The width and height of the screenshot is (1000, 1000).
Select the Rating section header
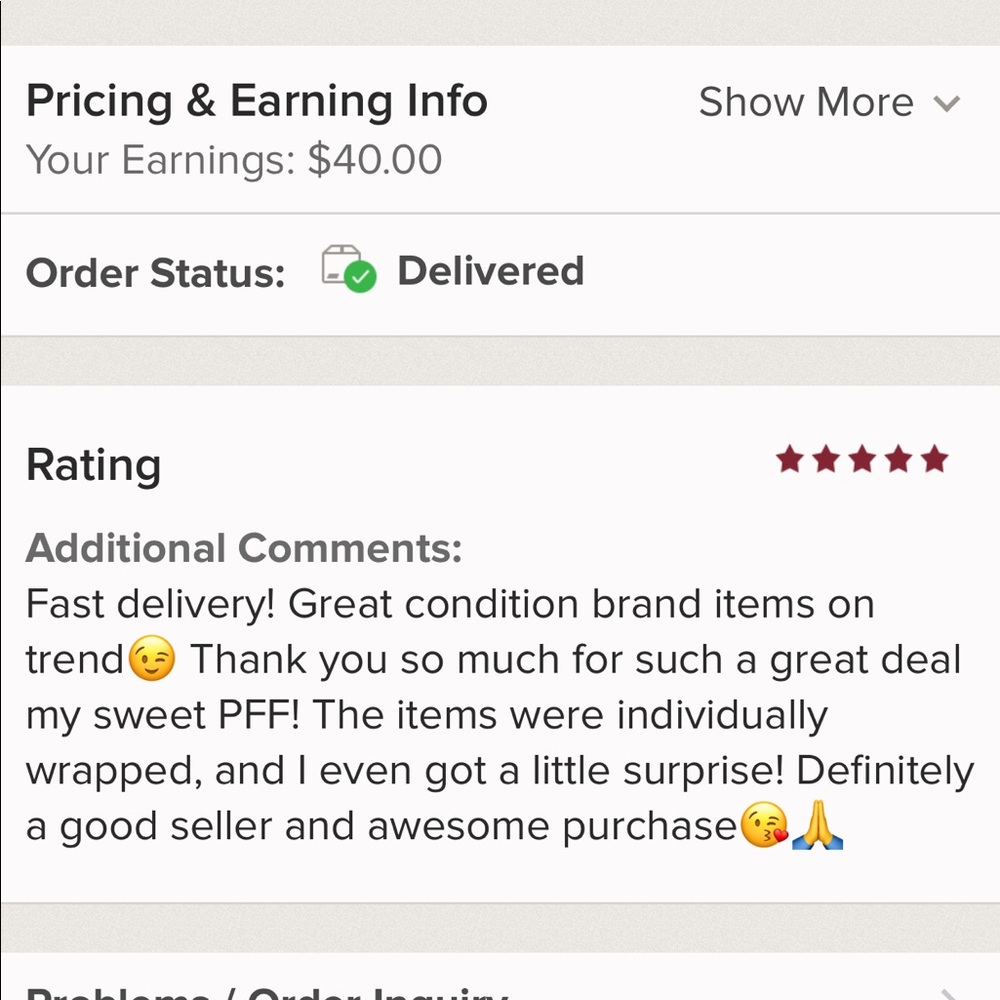point(94,463)
